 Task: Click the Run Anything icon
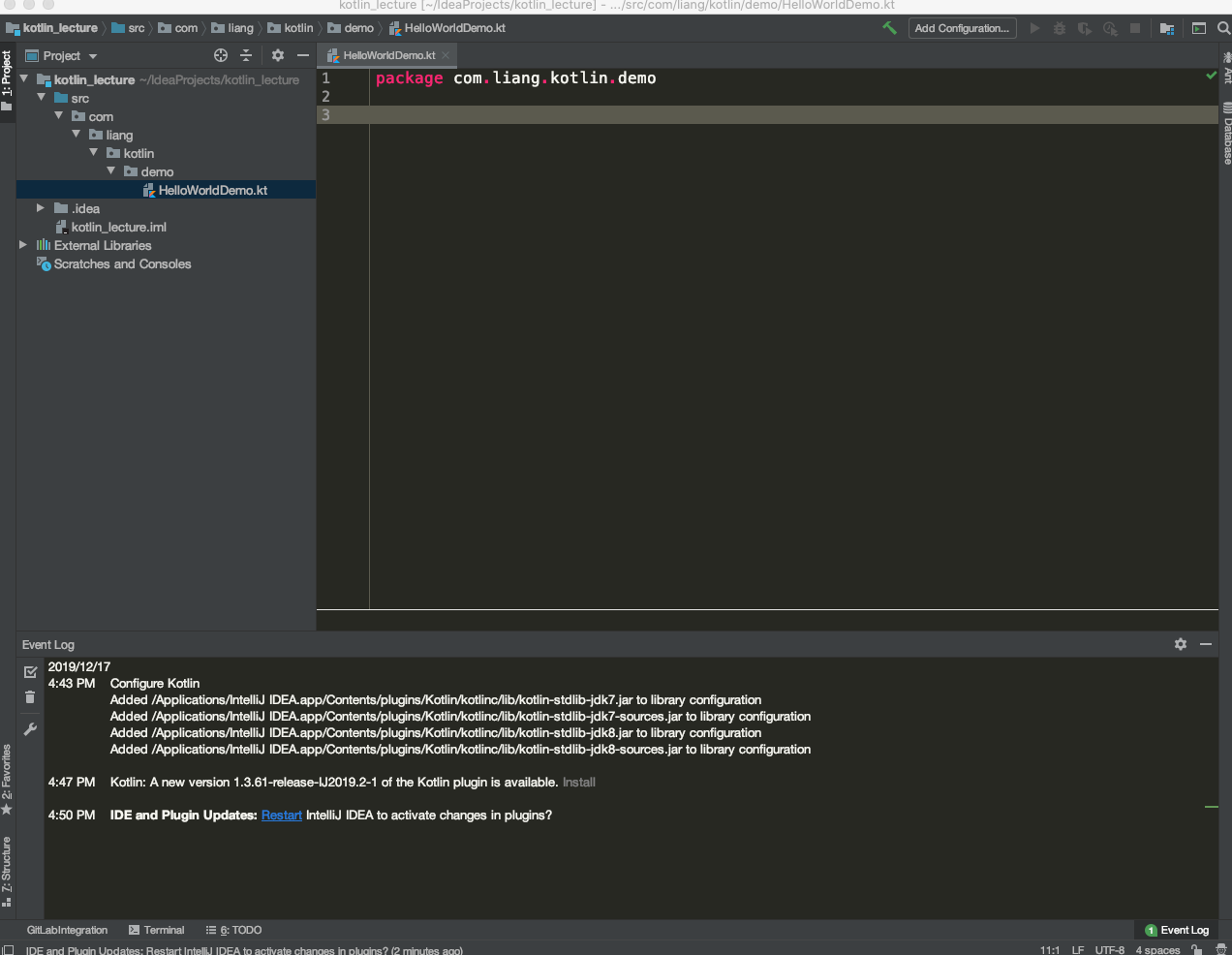pyautogui.click(x=1199, y=28)
